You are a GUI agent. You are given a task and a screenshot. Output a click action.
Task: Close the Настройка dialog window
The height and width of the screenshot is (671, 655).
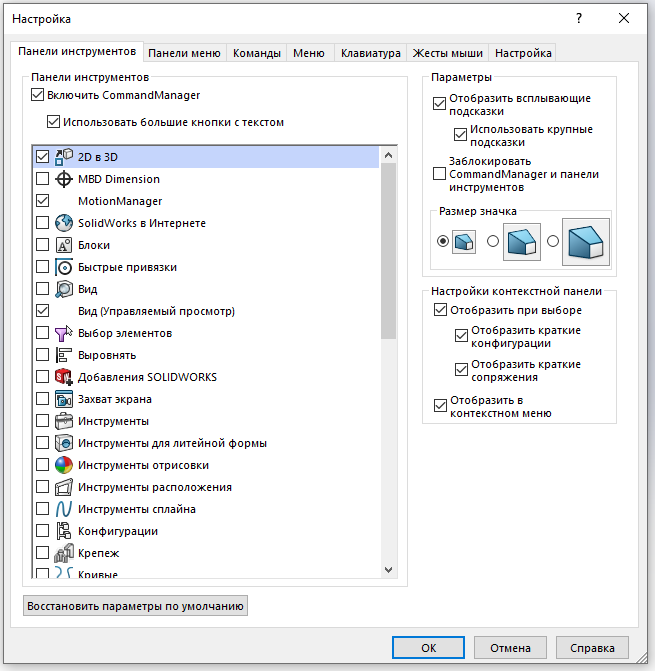[624, 18]
